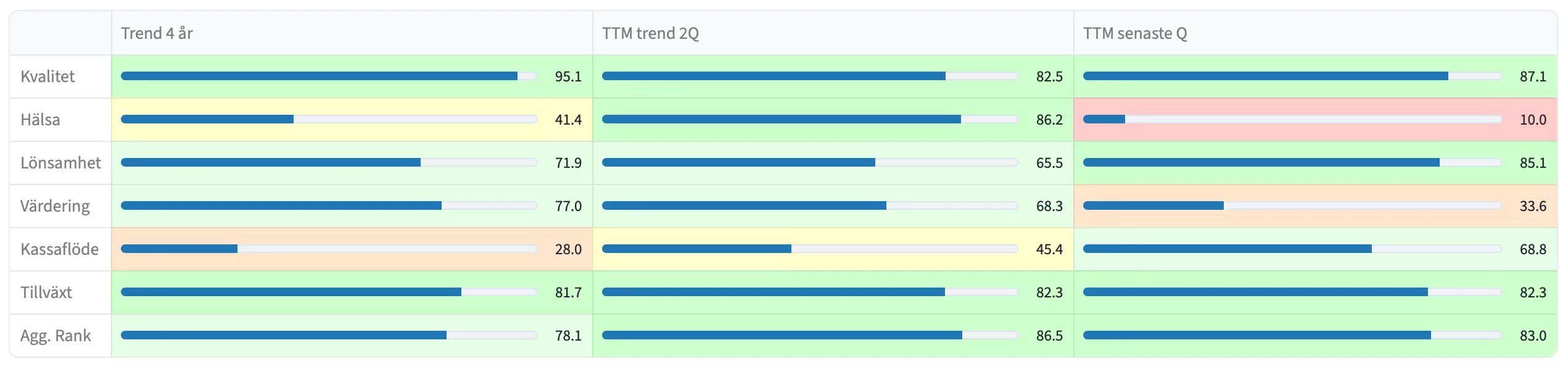Click Tillväxt TTM senaste Q progress bar
The height and width of the screenshot is (369, 1568).
click(1292, 292)
